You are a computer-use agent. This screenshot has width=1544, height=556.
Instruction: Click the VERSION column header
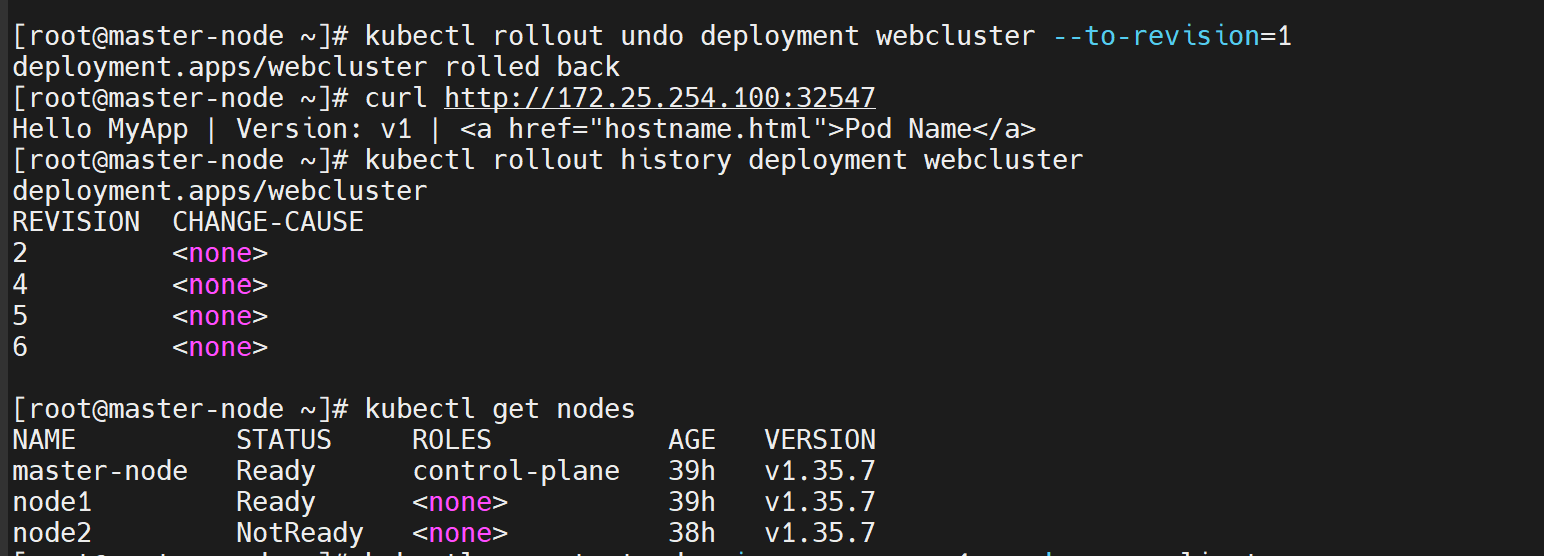[x=820, y=440]
